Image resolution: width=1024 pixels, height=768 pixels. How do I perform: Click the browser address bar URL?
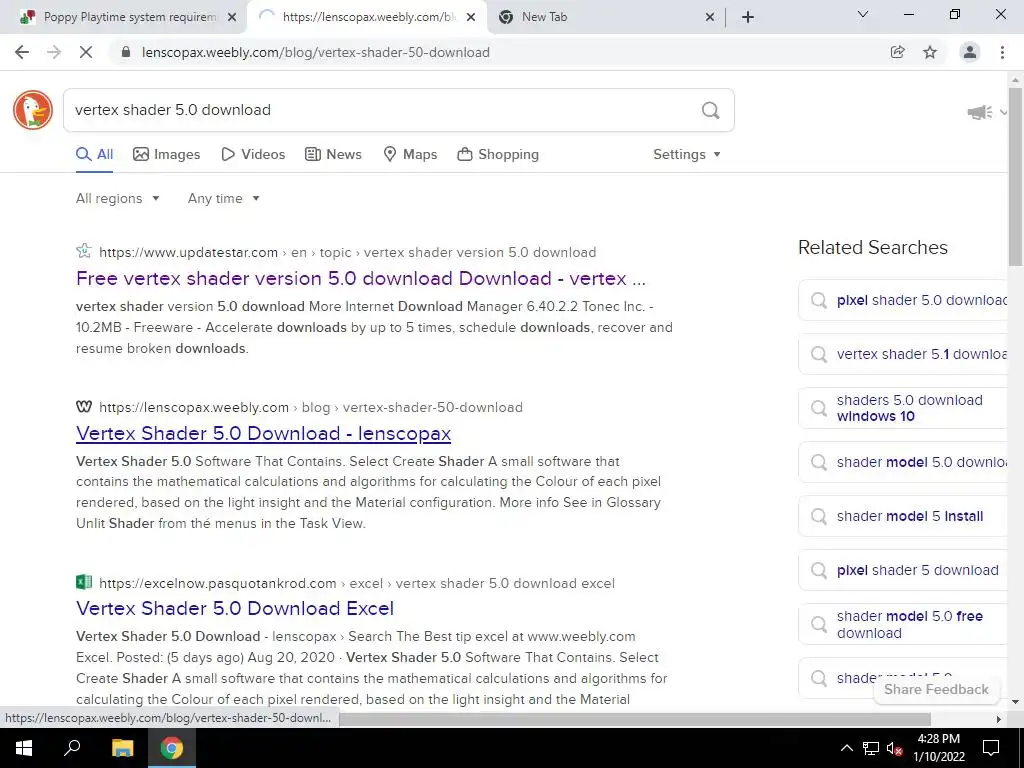click(315, 52)
